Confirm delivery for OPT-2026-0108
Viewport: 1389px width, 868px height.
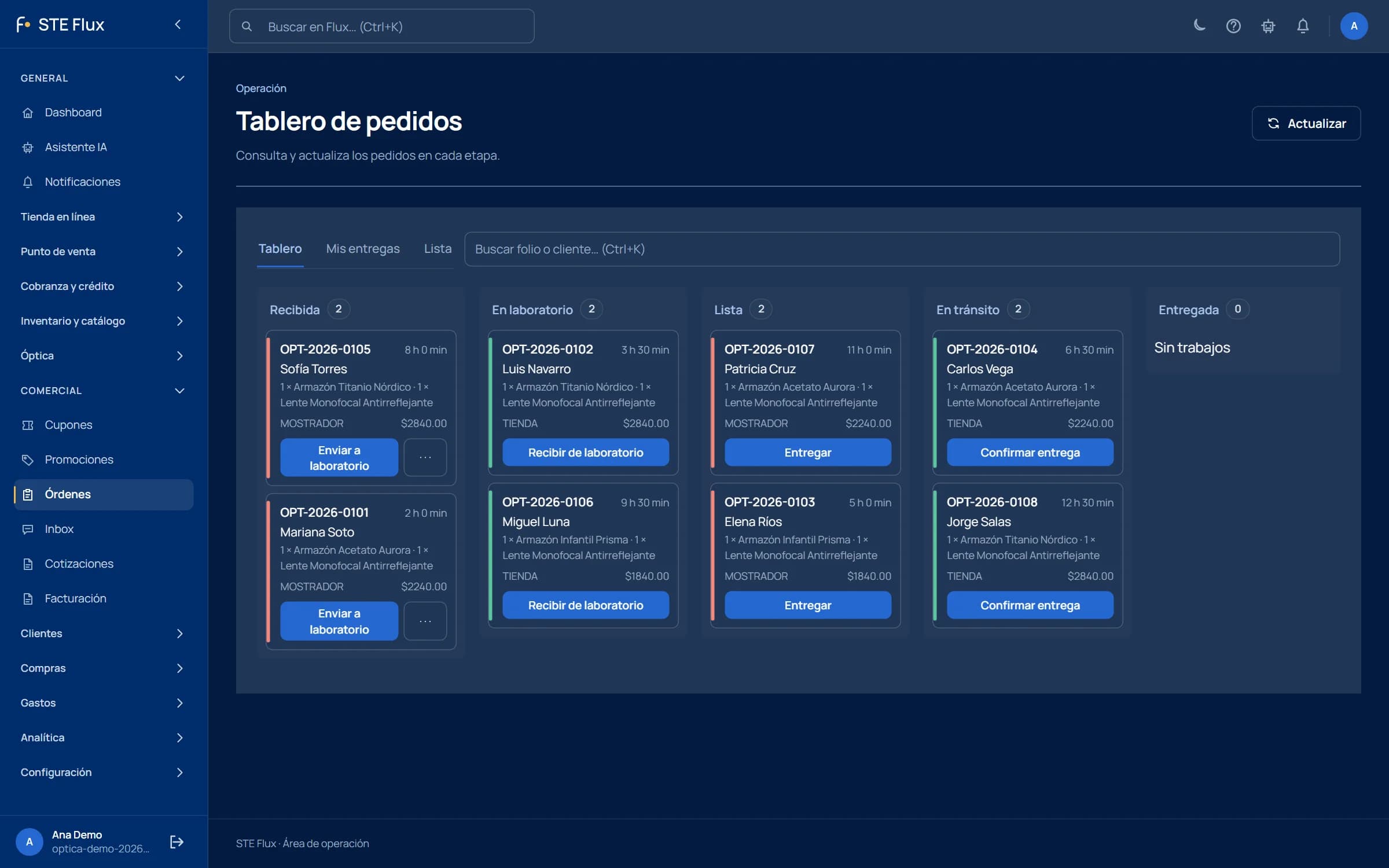(x=1030, y=605)
